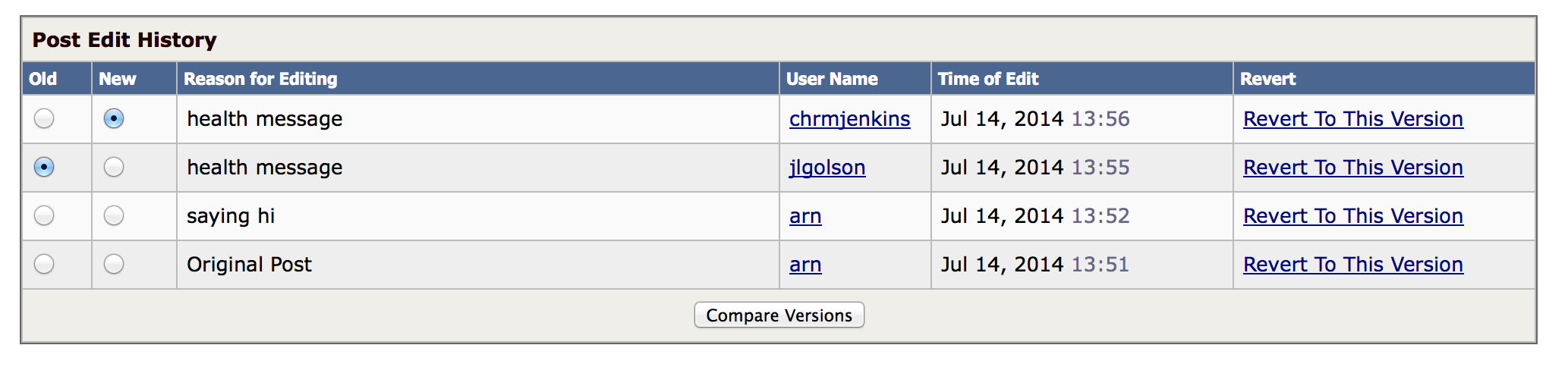Viewport: 1568px width, 367px height.
Task: Select New radio for chrmjenkins 13:56 edit
Action: (x=114, y=118)
